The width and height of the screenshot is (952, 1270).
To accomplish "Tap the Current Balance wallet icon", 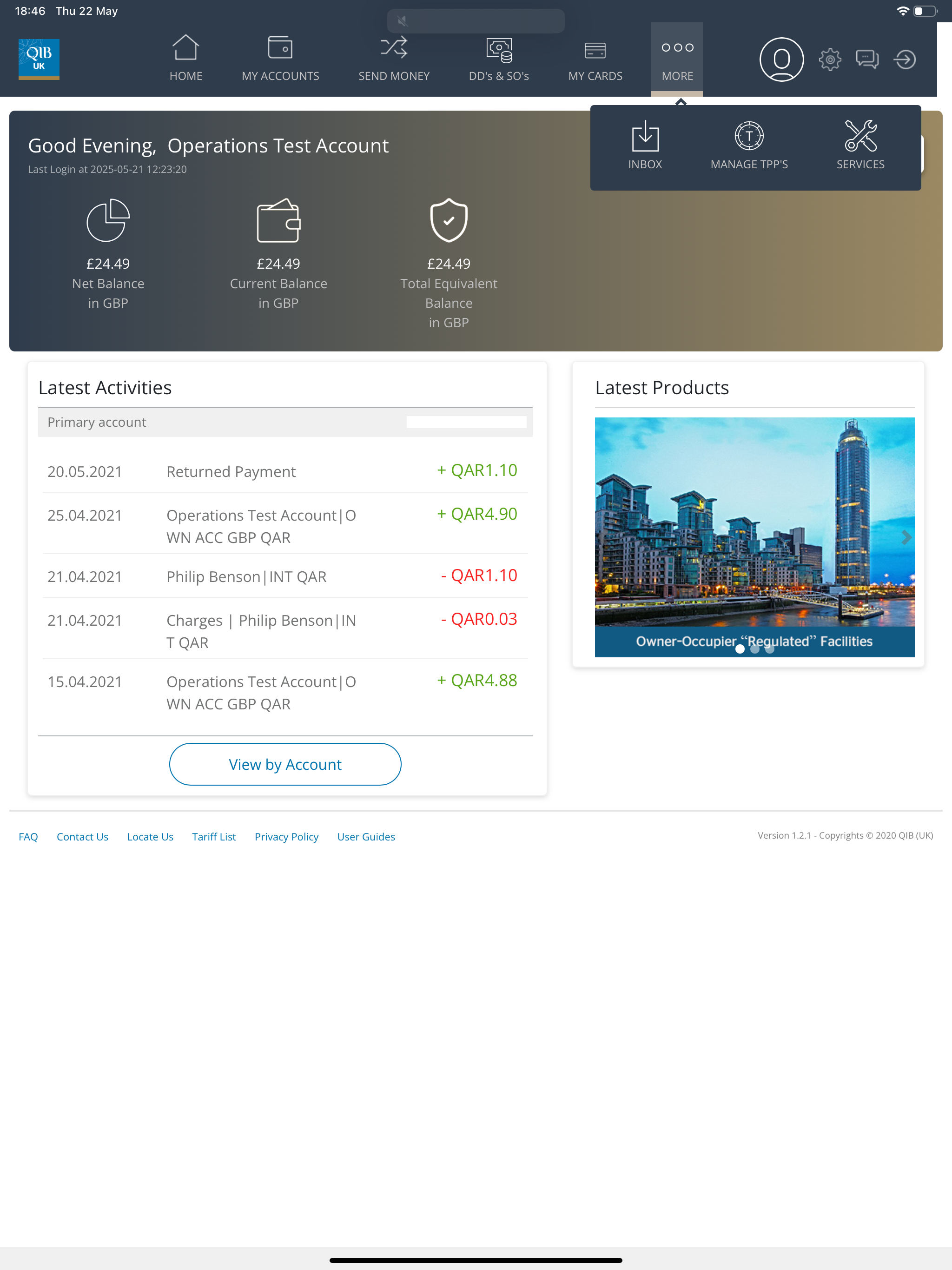I will coord(278,220).
